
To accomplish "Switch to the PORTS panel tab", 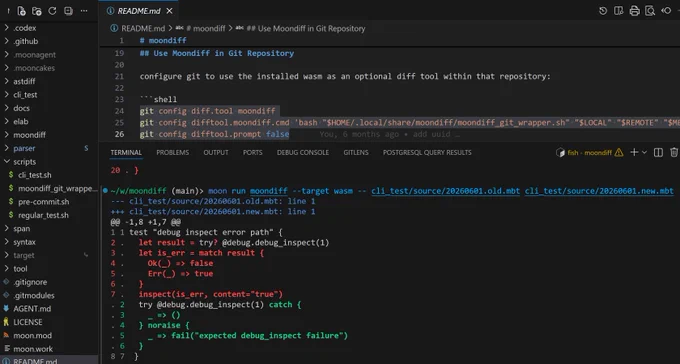I will click(252, 153).
